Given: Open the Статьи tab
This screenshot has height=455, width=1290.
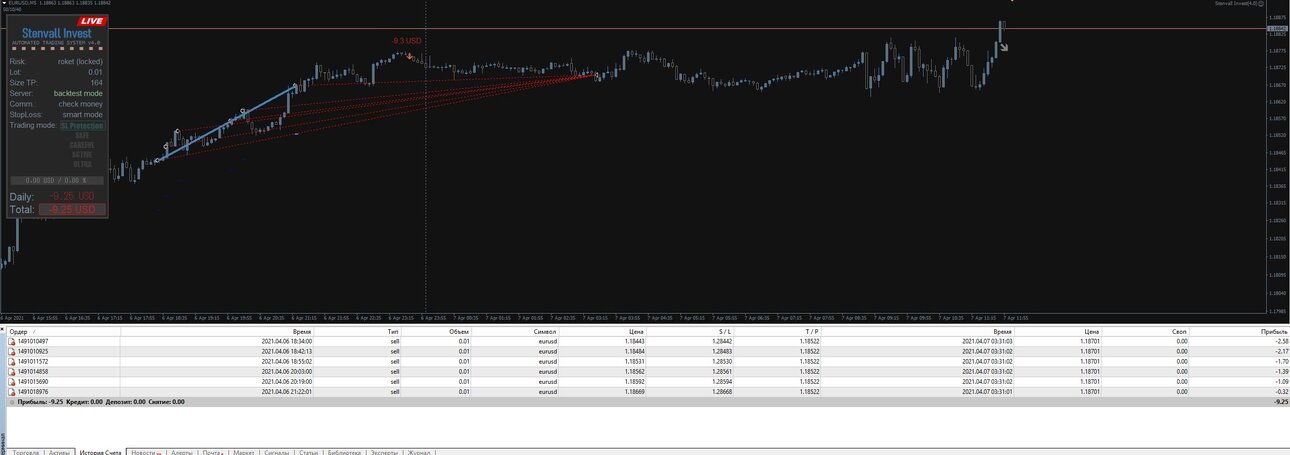Looking at the screenshot, I should click(x=308, y=452).
